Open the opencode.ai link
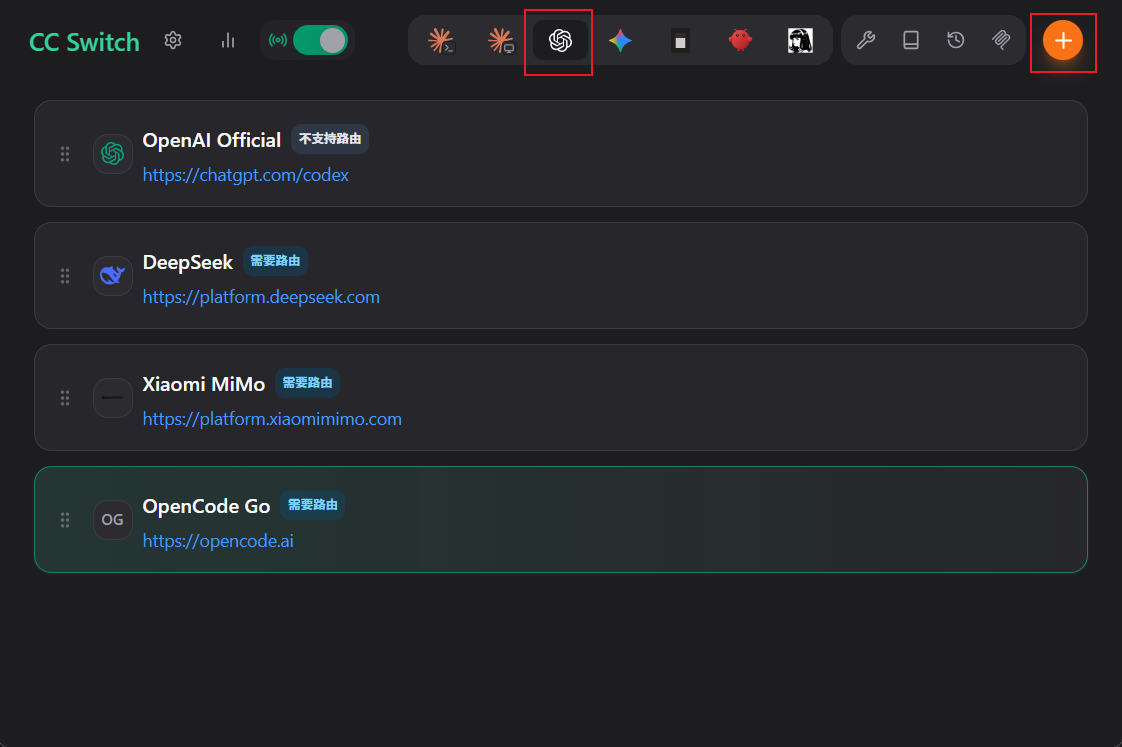Screen dimensions: 1122x747 (x=218, y=541)
